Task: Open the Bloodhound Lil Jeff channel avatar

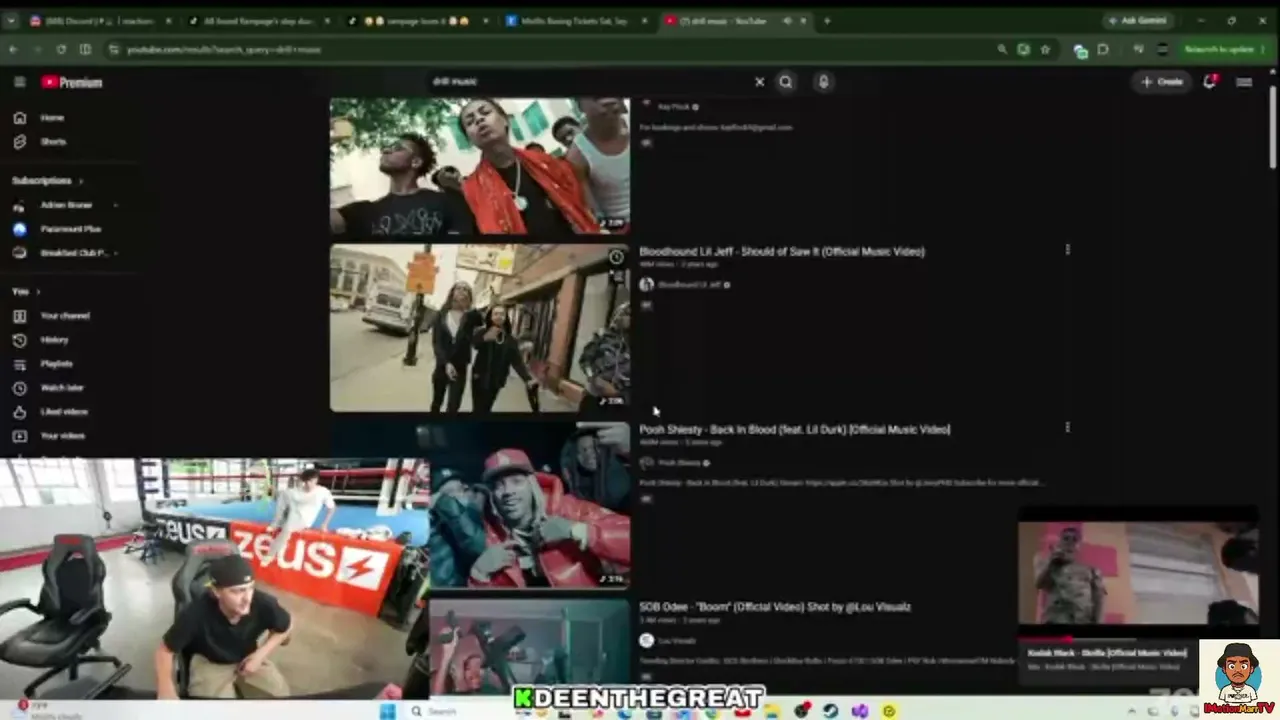Action: (646, 285)
